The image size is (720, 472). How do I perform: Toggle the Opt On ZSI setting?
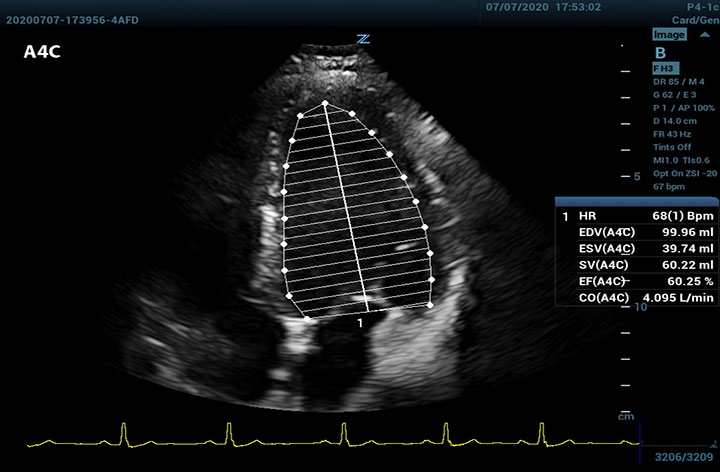[683, 173]
